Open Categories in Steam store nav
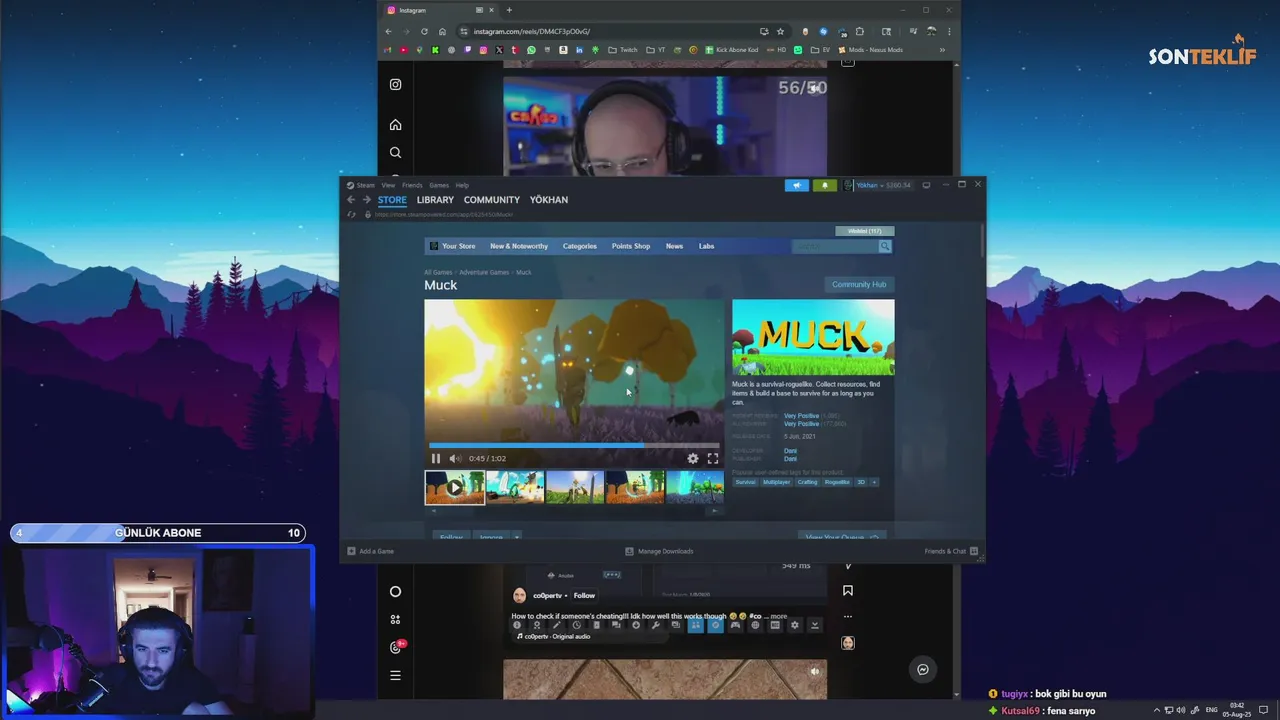The width and height of the screenshot is (1280, 720). tap(580, 246)
